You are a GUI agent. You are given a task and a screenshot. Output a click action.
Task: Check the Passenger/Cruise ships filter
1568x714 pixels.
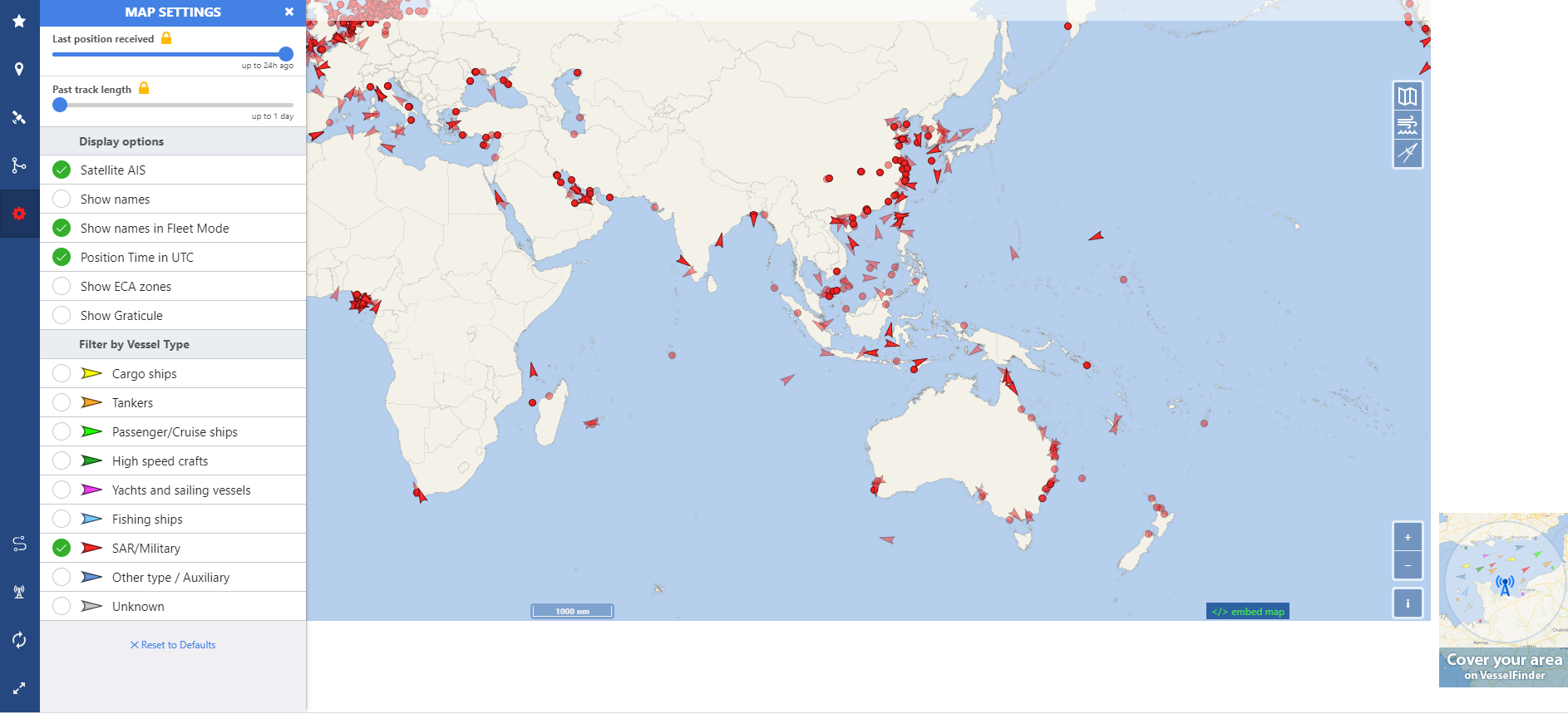pyautogui.click(x=62, y=431)
